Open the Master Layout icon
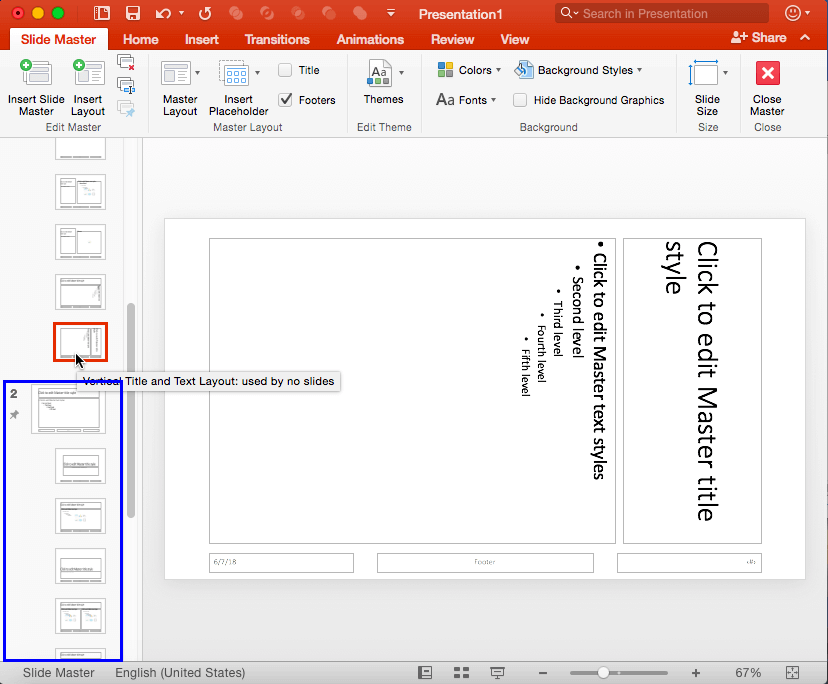Image resolution: width=828 pixels, height=684 pixels. pos(176,75)
